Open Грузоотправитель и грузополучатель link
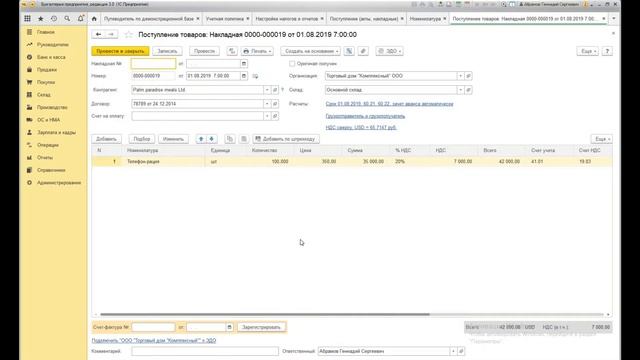Image resolution: width=640 pixels, height=360 pixels. click(365, 116)
